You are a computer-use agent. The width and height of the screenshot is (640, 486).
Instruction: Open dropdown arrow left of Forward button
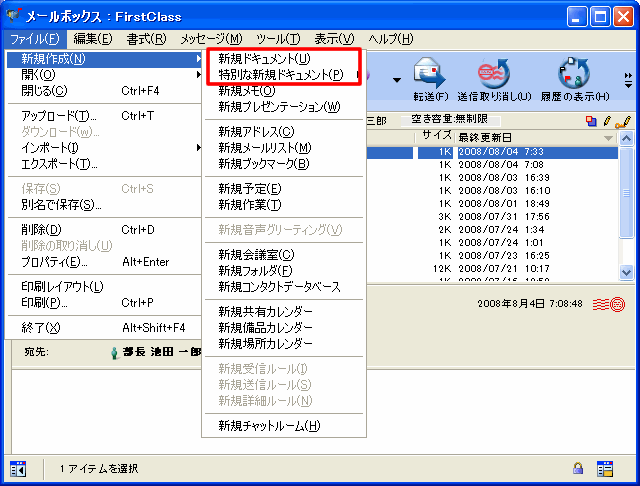point(396,78)
